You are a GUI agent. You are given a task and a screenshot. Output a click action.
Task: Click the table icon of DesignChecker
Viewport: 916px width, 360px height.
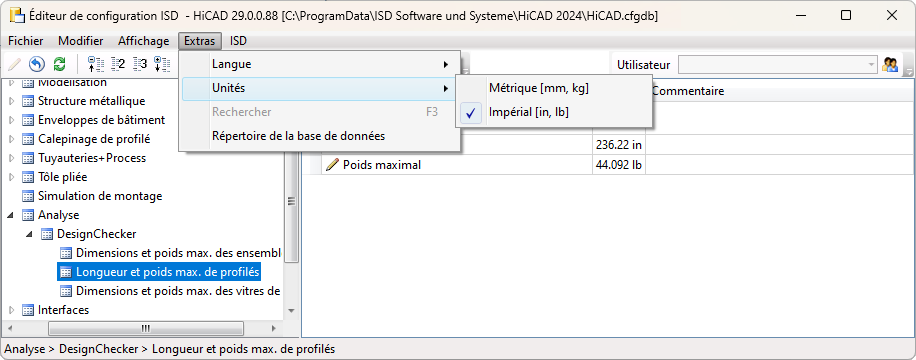click(x=47, y=234)
